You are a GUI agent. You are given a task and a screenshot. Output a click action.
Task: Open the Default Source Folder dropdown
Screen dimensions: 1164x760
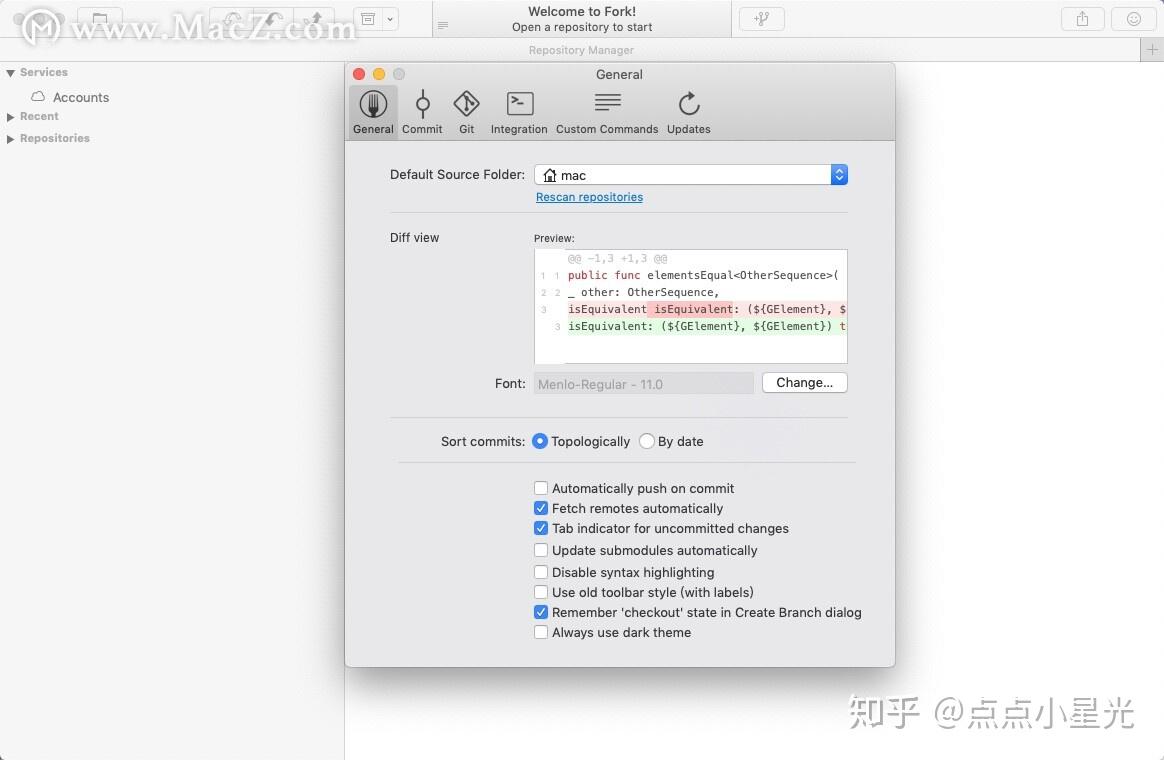pyautogui.click(x=838, y=174)
